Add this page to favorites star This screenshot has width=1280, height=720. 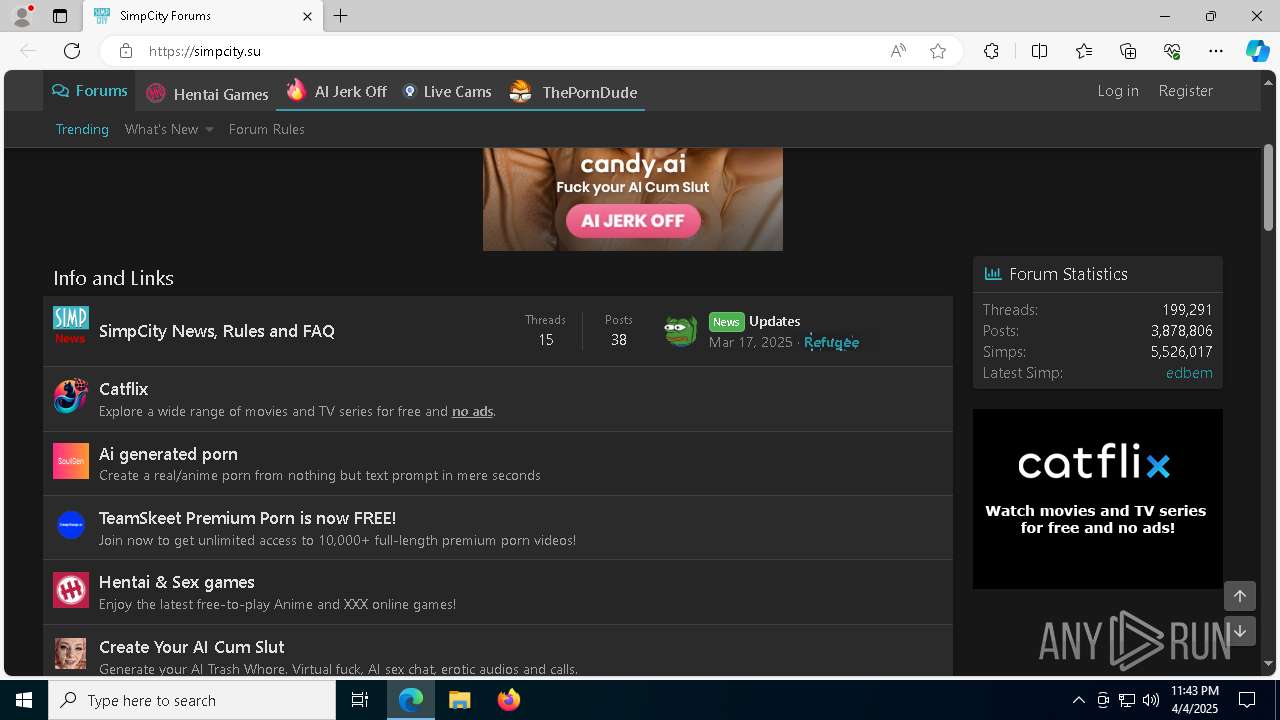tap(938, 51)
